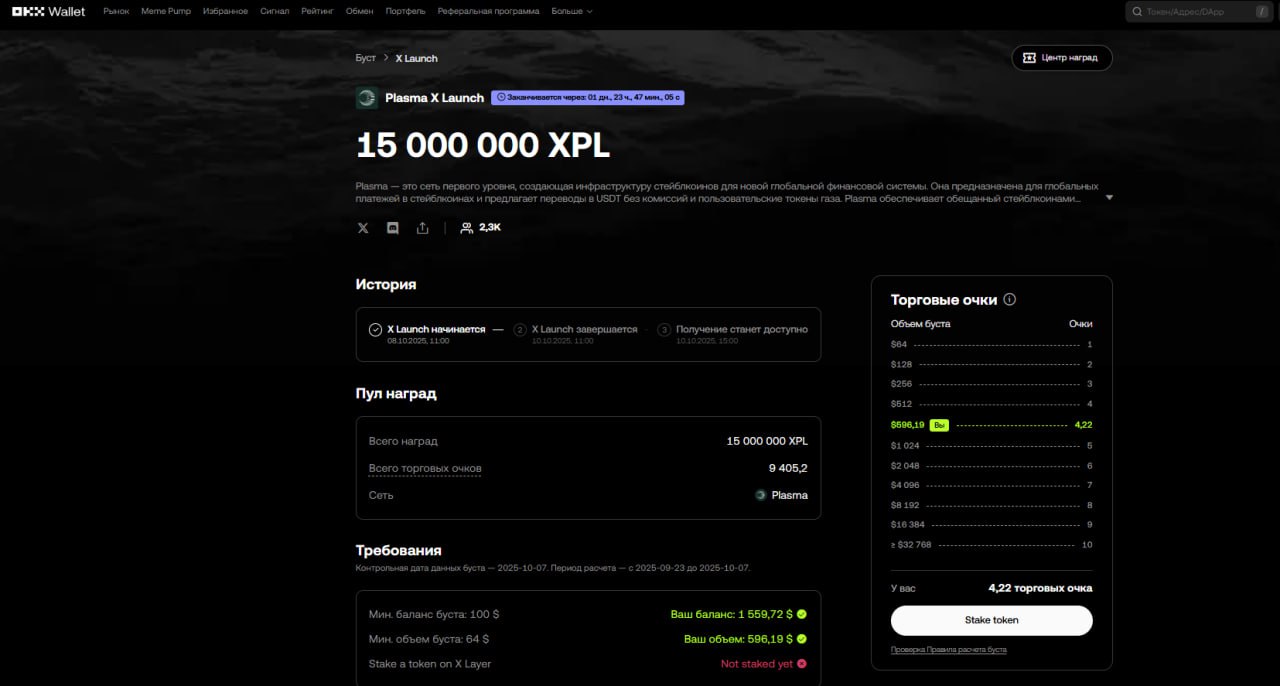Open the Проверка Правила расчета буста link
The height and width of the screenshot is (686, 1280).
[948, 650]
